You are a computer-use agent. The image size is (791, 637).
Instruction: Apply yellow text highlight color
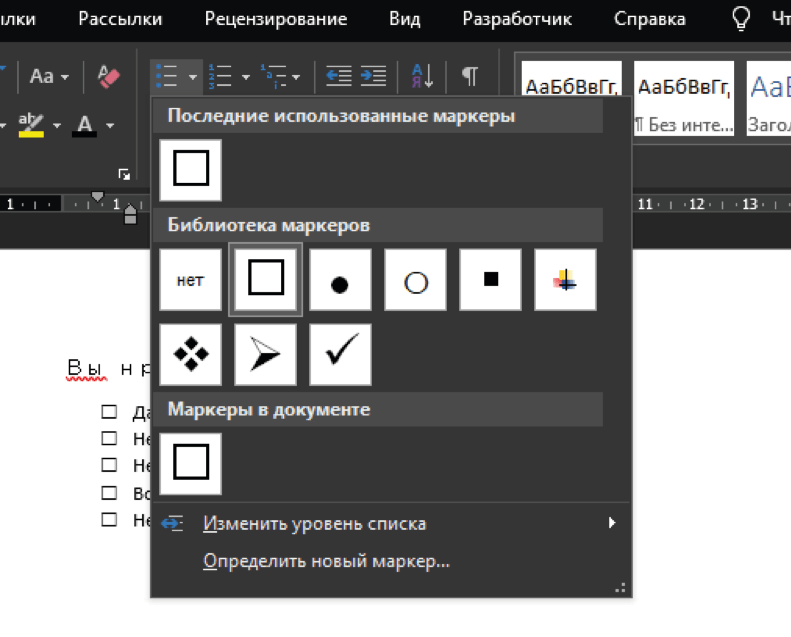[31, 125]
